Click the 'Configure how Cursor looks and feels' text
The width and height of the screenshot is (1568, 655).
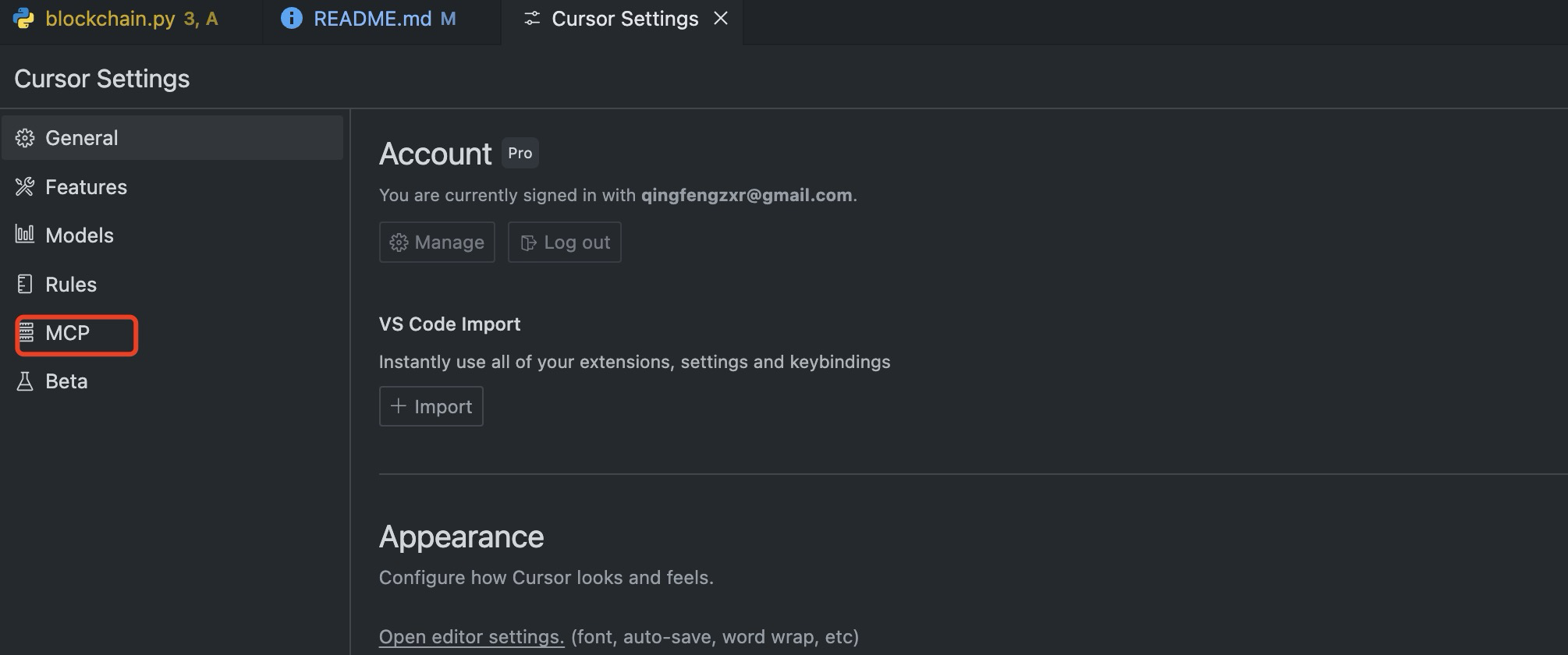(546, 578)
